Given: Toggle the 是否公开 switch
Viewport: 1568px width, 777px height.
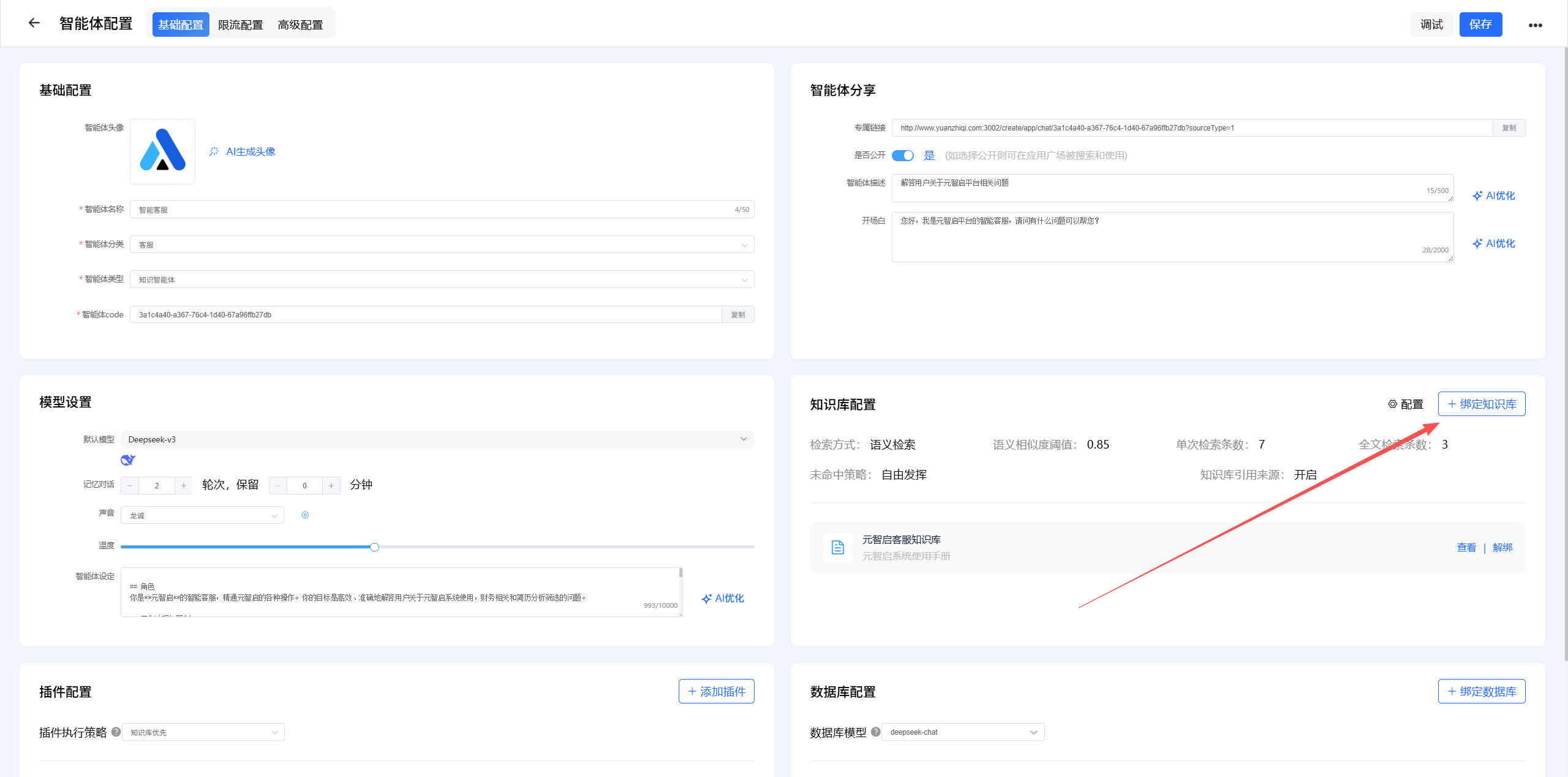Looking at the screenshot, I should 902,156.
